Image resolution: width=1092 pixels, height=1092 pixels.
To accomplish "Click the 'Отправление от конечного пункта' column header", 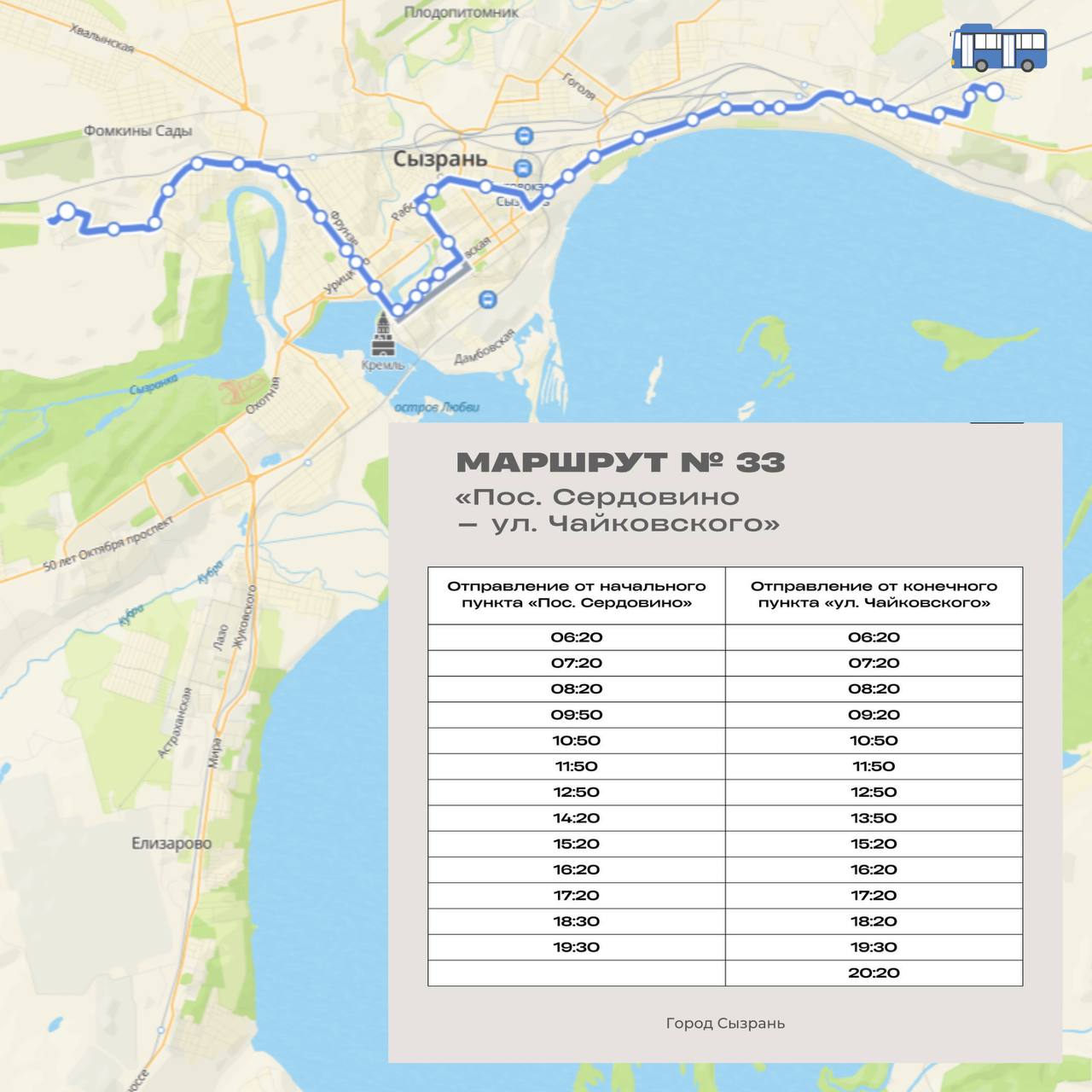I will [874, 595].
